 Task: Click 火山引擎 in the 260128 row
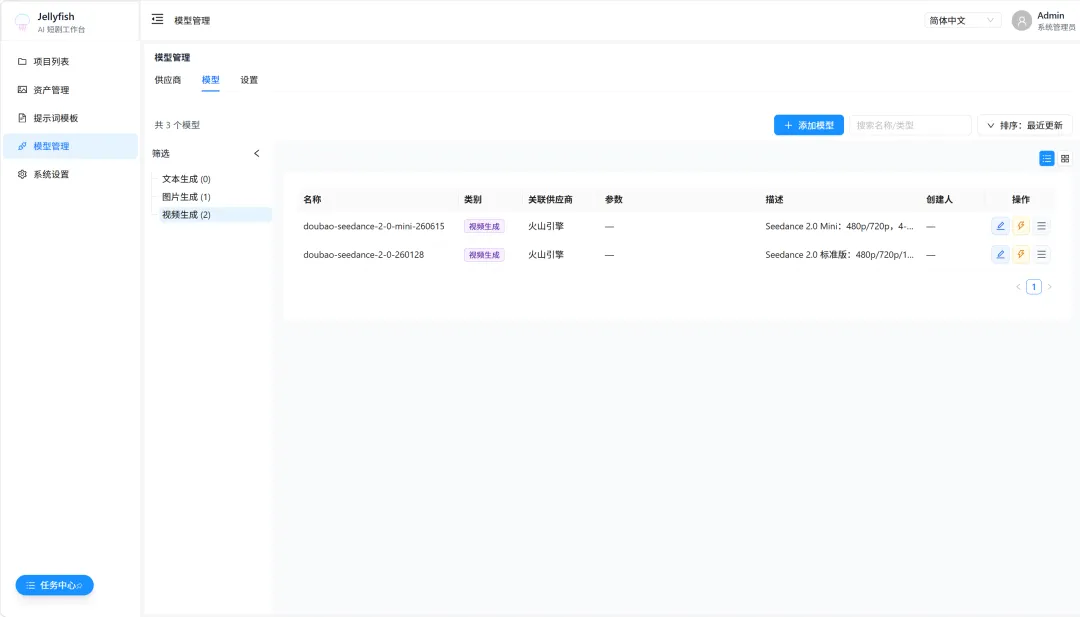[x=546, y=255]
